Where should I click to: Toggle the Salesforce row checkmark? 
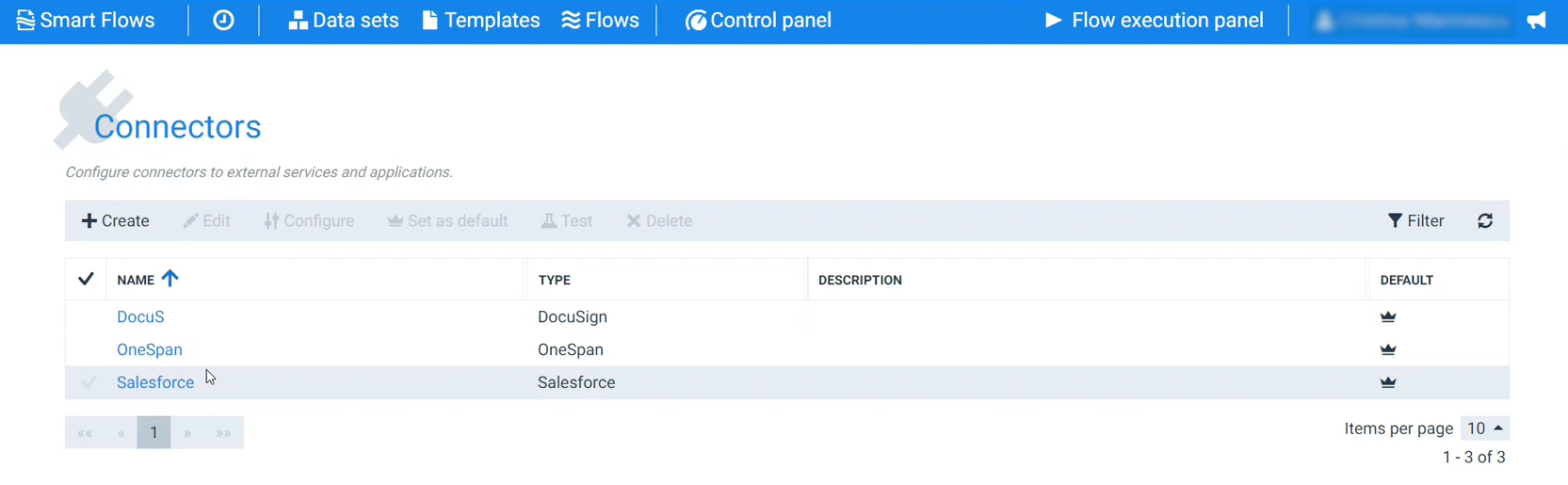[x=89, y=382]
